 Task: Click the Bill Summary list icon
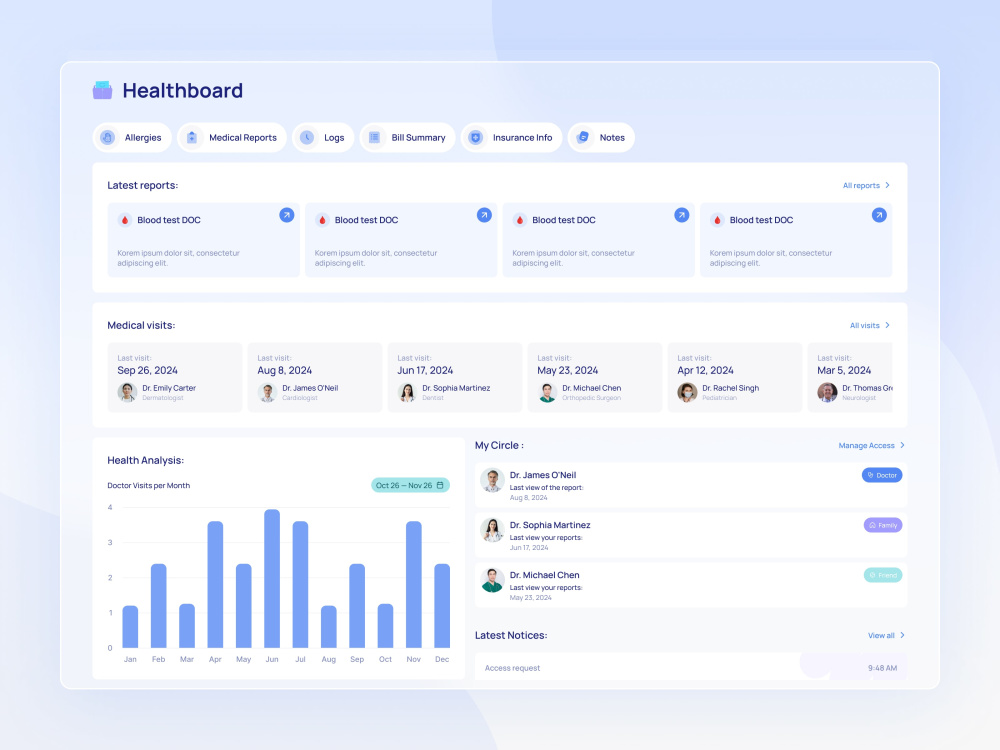[374, 137]
